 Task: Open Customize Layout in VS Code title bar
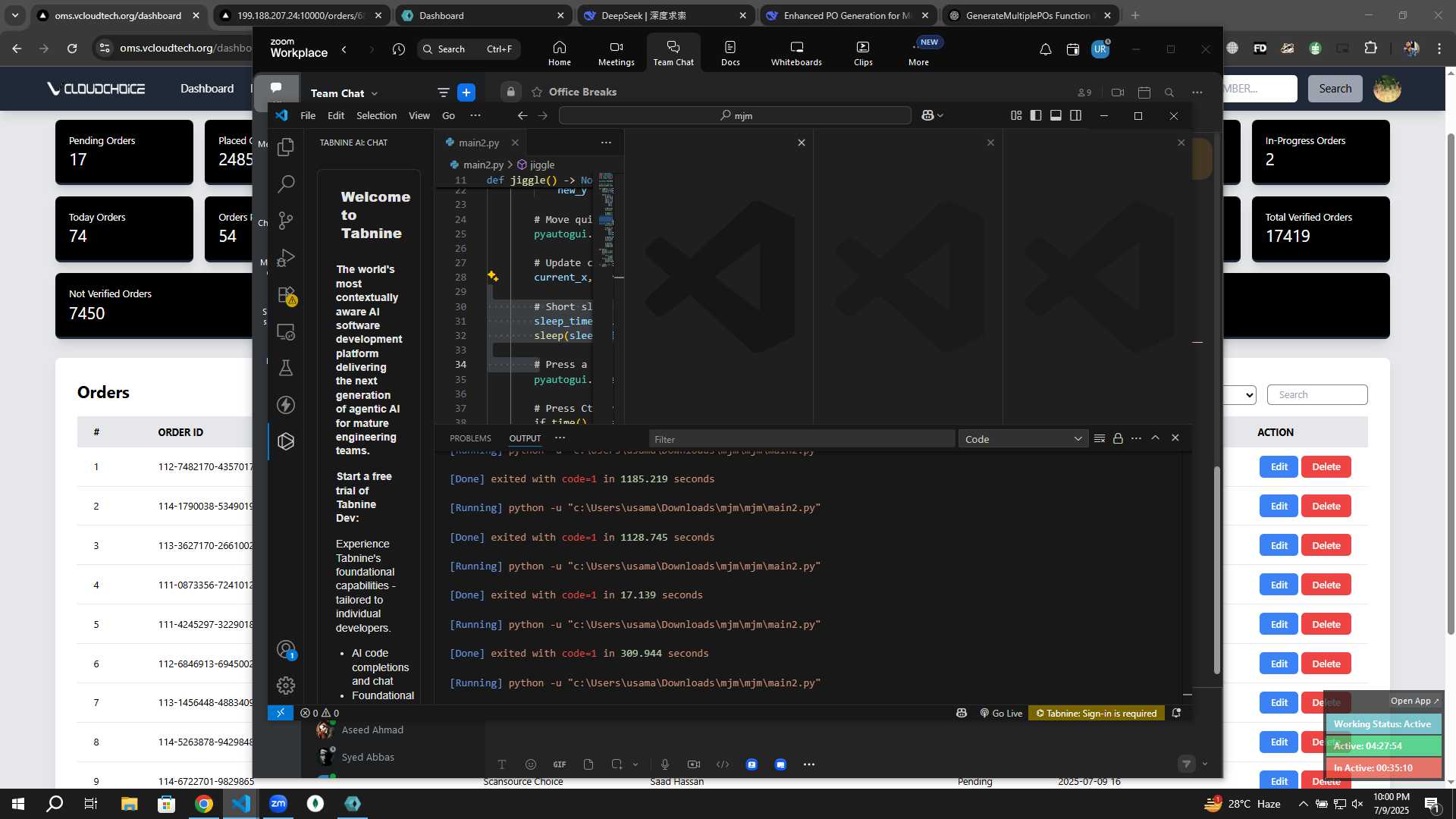(1016, 115)
